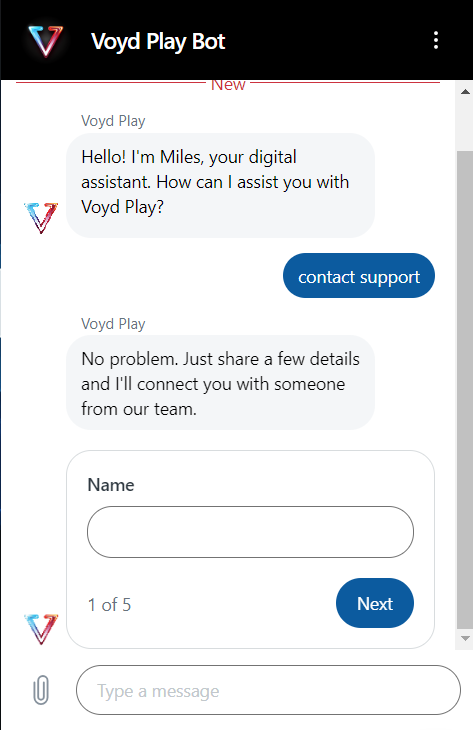The image size is (473, 730).
Task: Click the paperclip attachment icon
Action: pos(41,689)
